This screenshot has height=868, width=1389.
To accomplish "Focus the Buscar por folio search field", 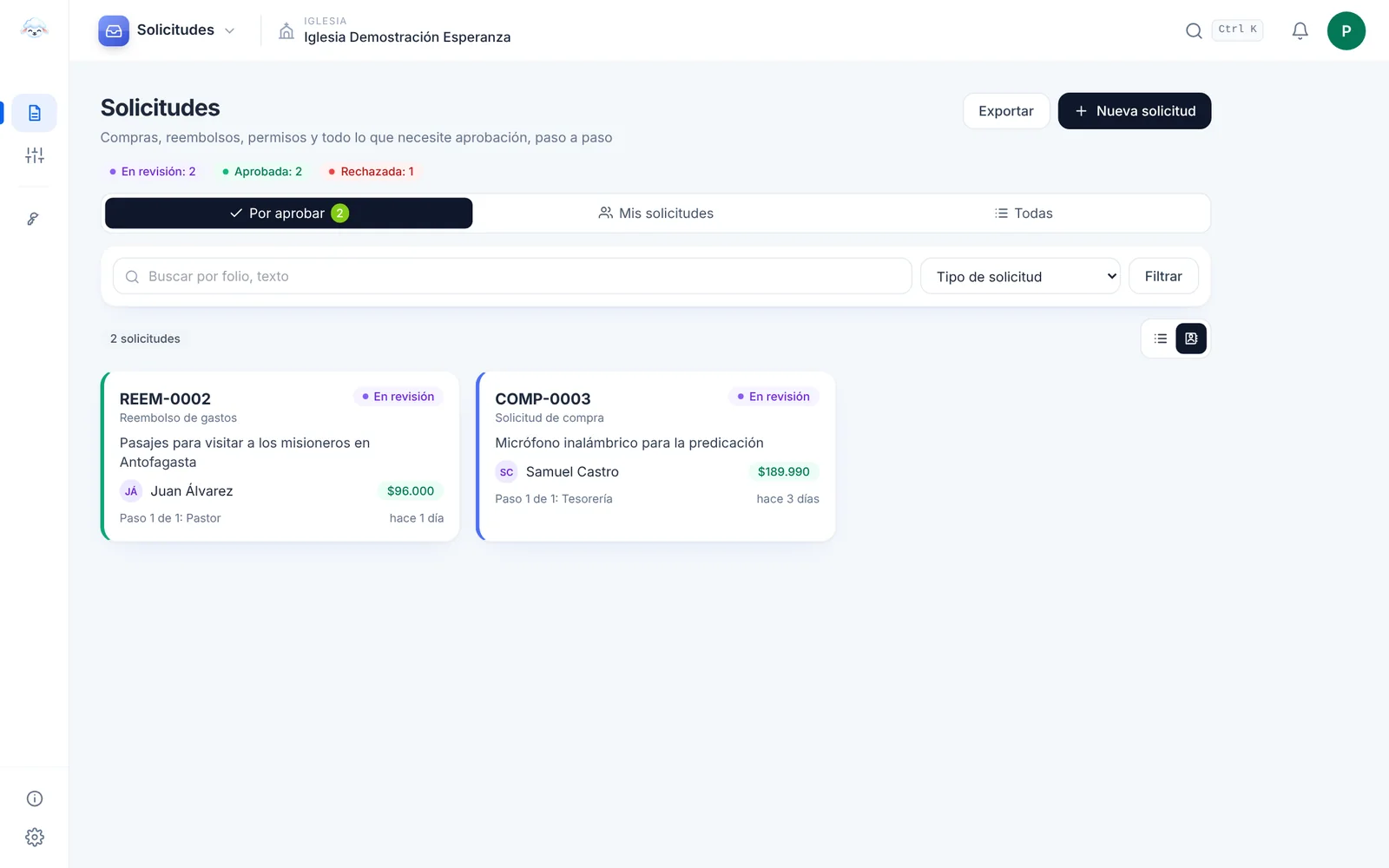I will pos(512,276).
